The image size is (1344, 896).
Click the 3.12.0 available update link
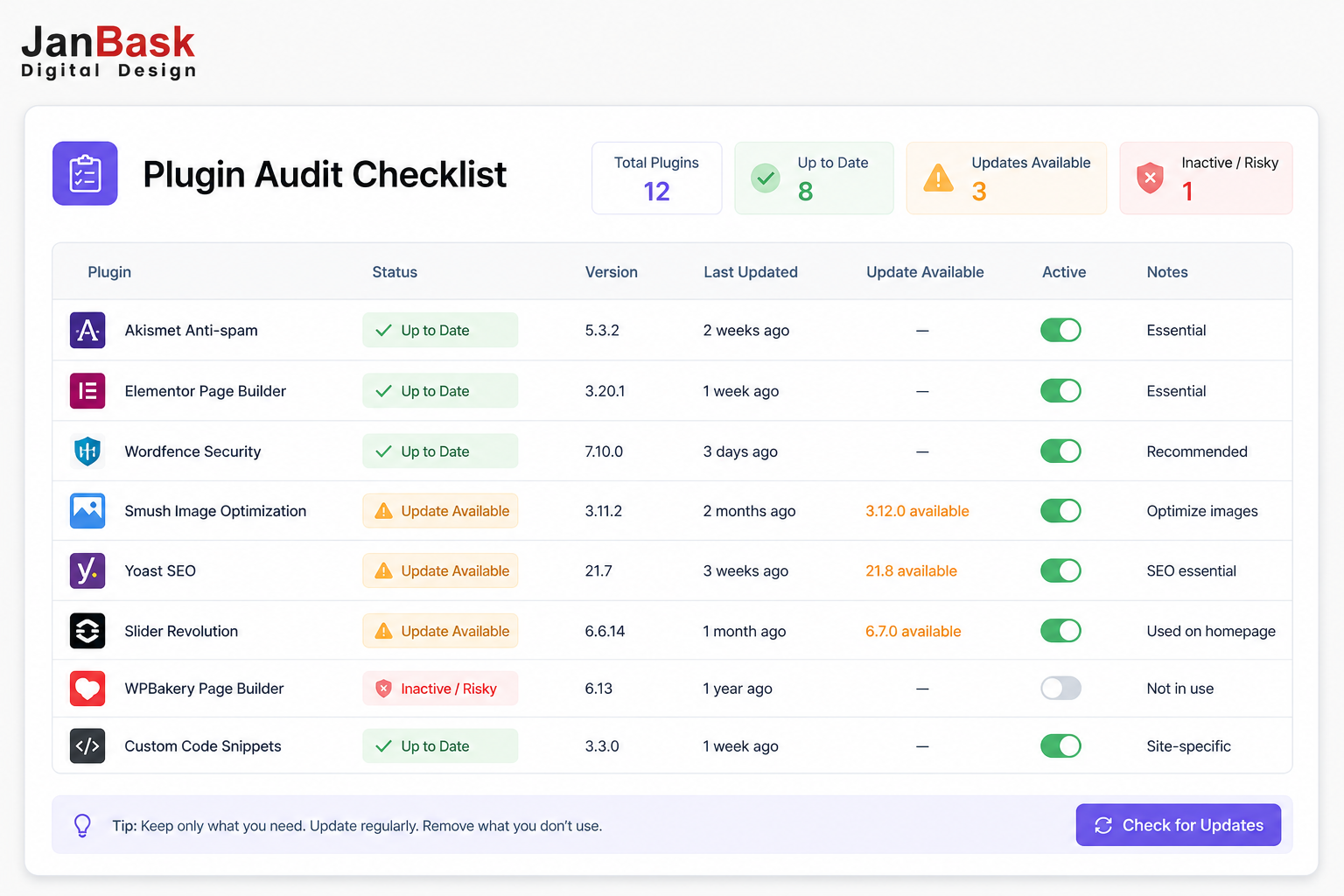click(917, 511)
